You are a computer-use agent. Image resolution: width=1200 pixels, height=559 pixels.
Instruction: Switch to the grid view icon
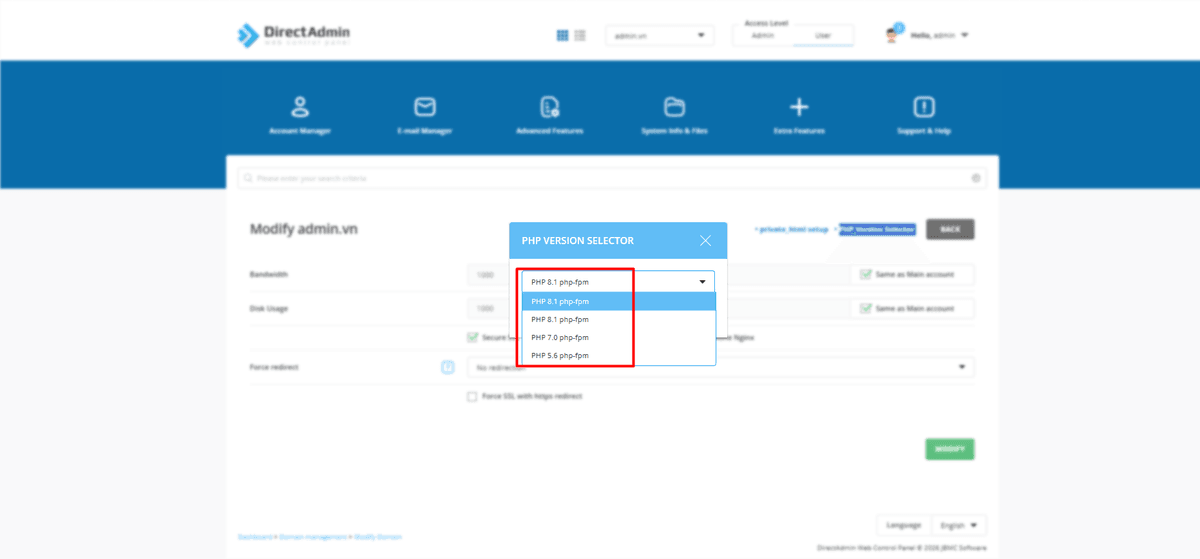(x=563, y=36)
